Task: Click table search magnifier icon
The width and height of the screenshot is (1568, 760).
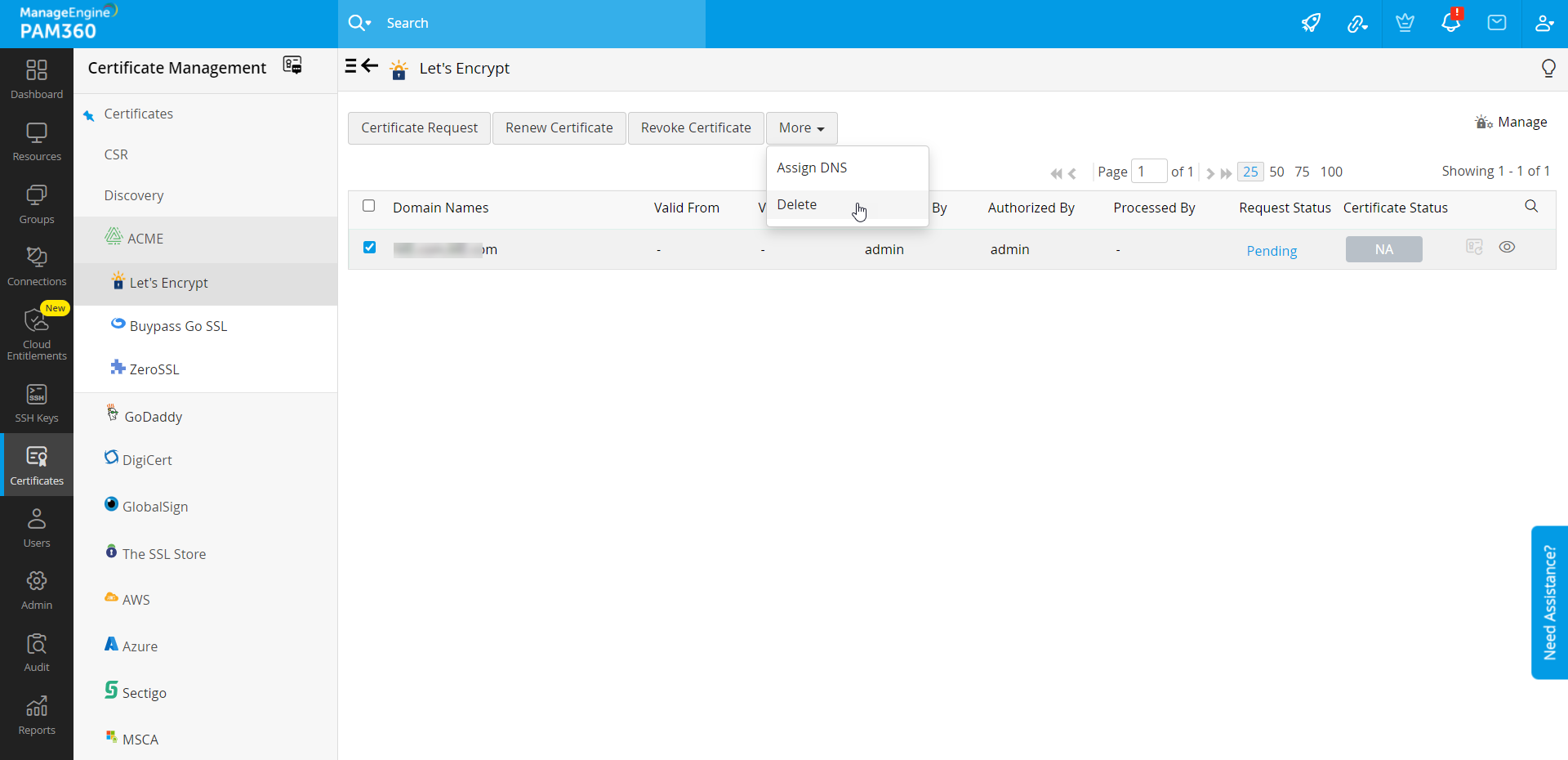Action: point(1531,207)
